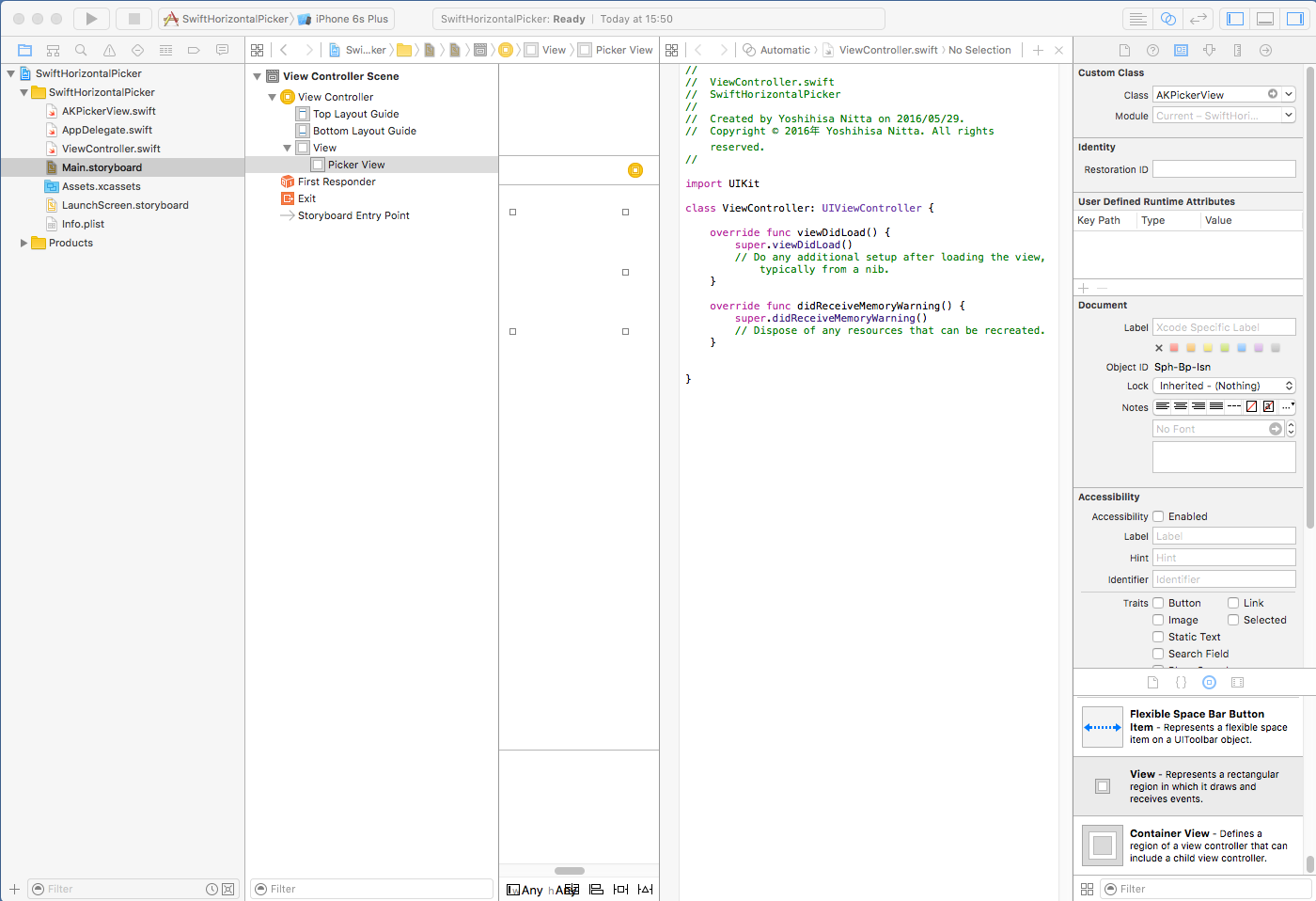Collapse the View Controller Scene tree

(258, 76)
